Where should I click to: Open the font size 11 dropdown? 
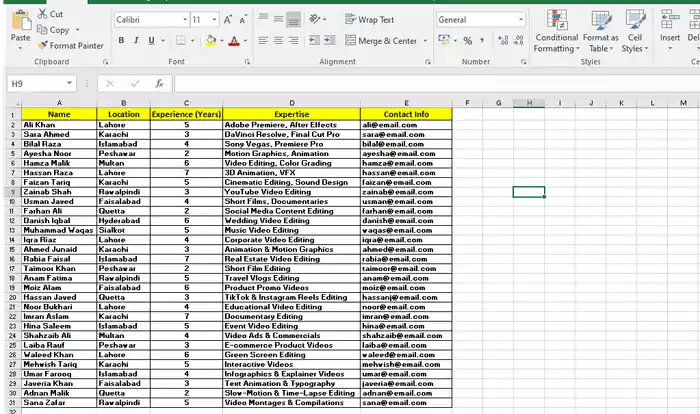[214, 20]
